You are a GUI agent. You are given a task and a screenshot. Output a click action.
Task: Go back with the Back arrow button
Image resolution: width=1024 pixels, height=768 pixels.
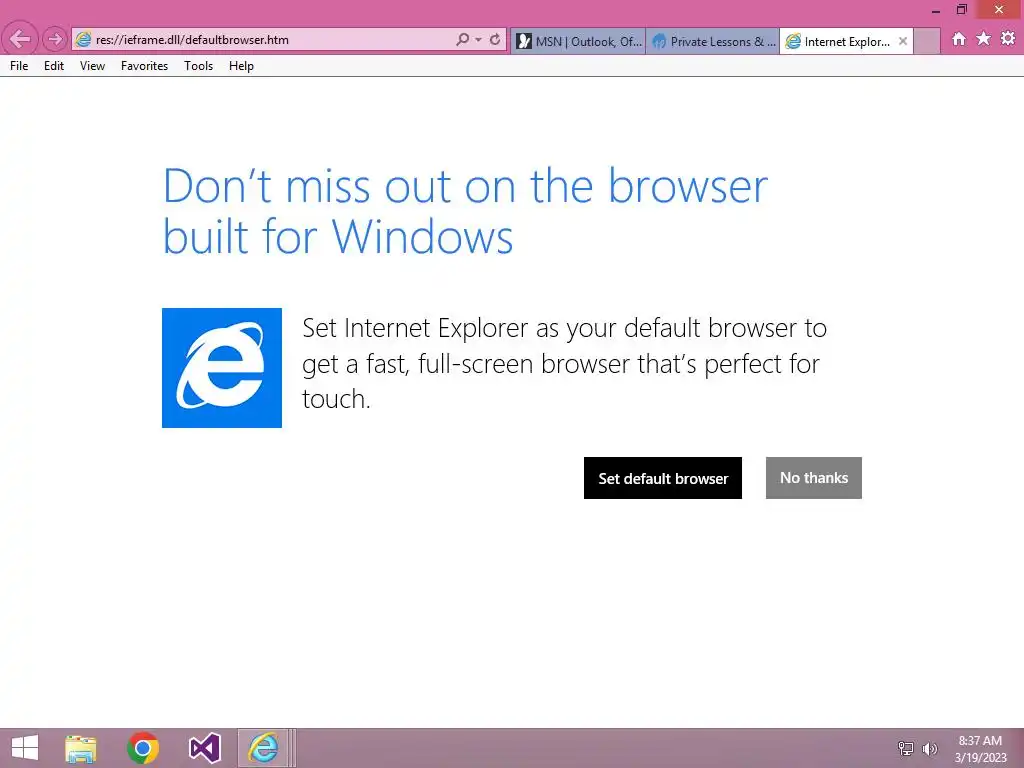[20, 39]
